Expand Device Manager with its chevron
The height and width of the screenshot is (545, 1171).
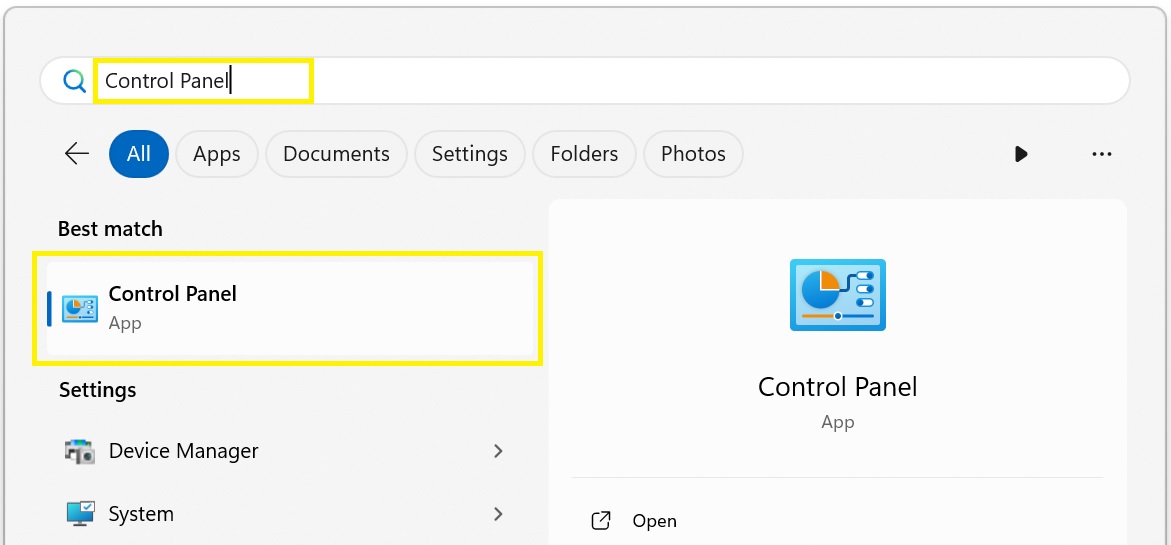click(x=498, y=451)
